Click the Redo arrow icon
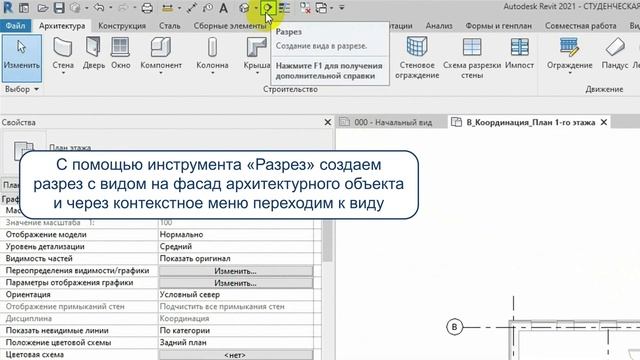Screen dimensions: 640x360 click(x=123, y=8)
